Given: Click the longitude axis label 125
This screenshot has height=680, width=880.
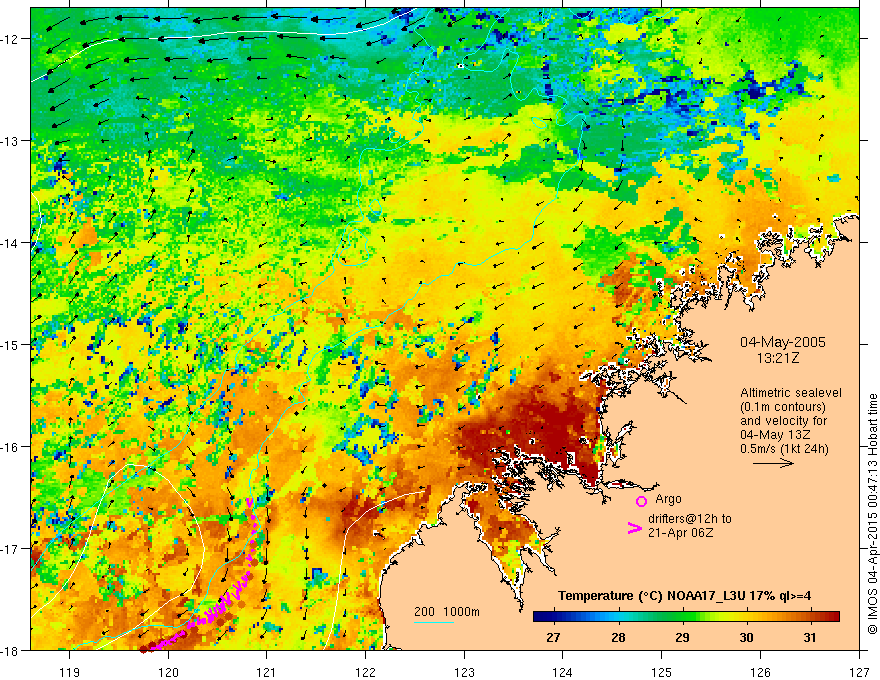Looking at the screenshot, I should coord(662,672).
